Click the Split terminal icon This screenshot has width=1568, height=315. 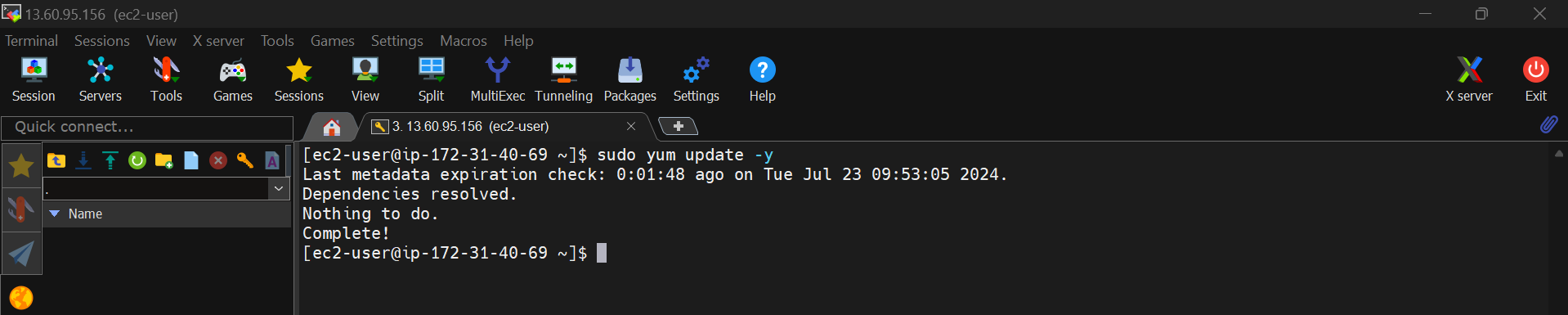(x=431, y=79)
